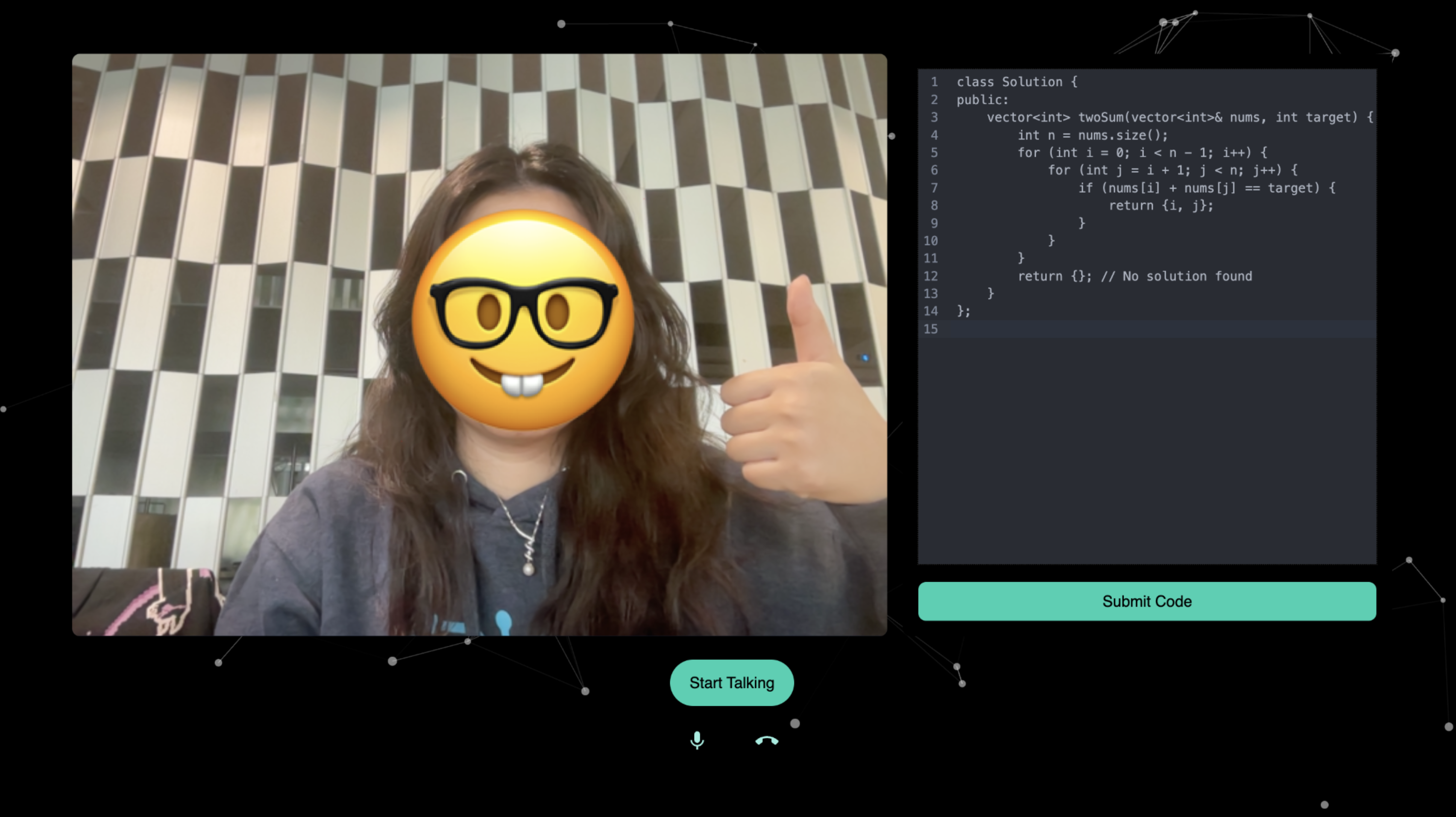Viewport: 1456px width, 817px height.
Task: Click line number 1 in the gutter
Action: (x=934, y=82)
